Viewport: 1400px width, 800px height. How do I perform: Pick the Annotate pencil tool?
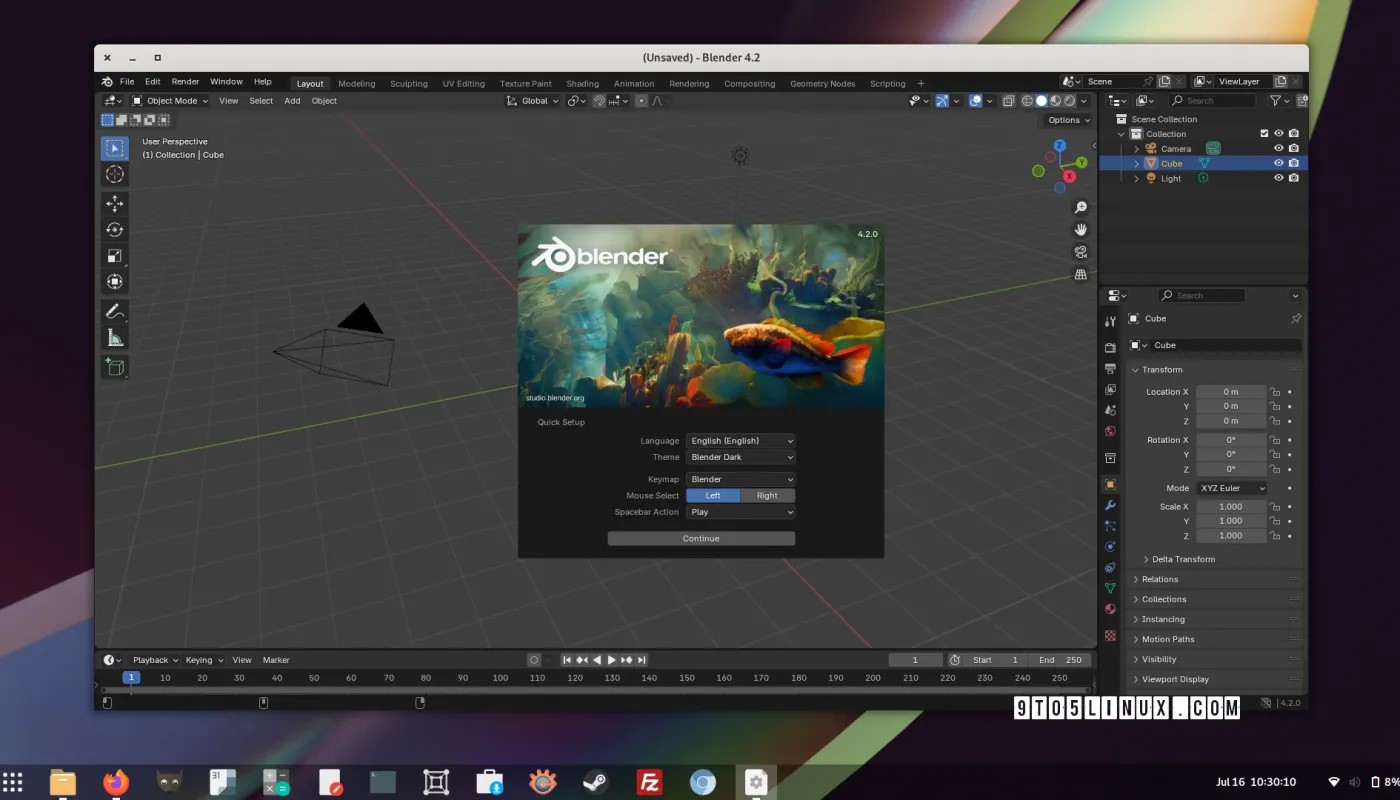[x=115, y=311]
